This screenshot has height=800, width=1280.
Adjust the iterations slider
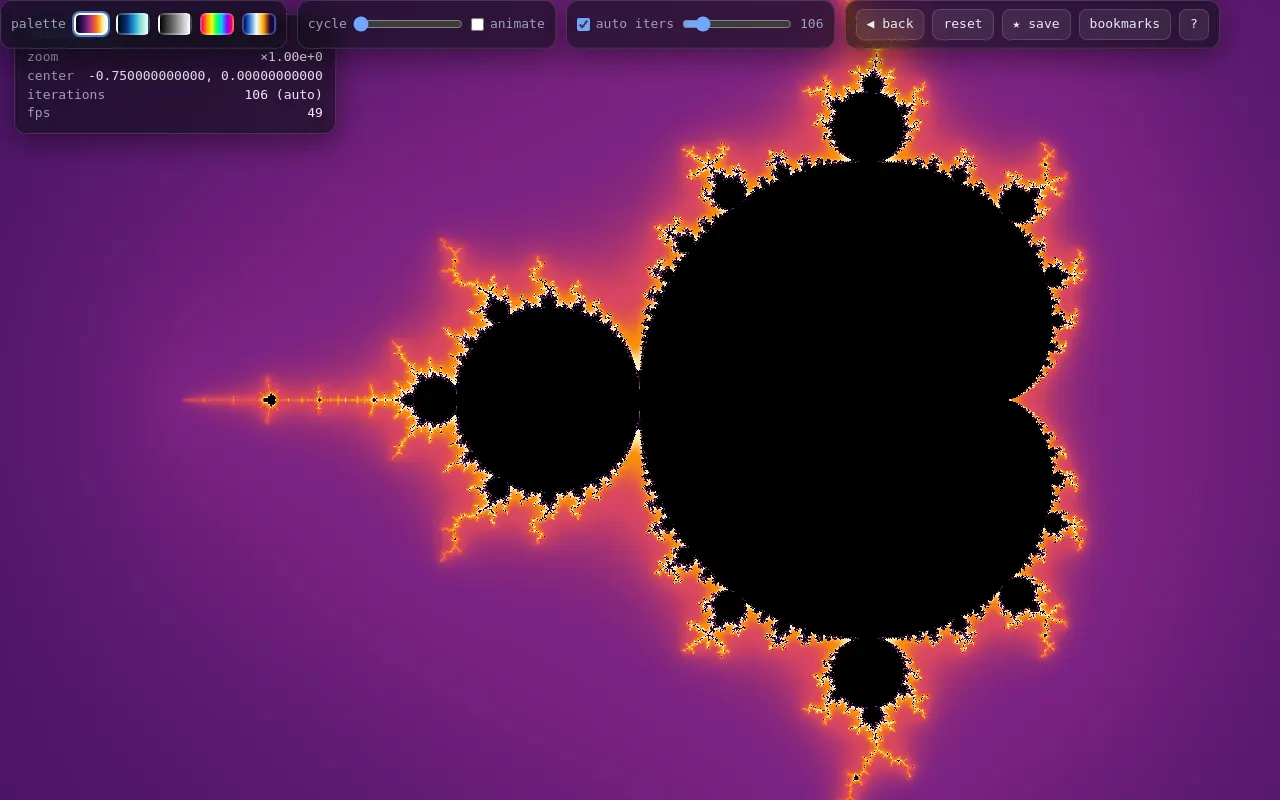[737, 24]
